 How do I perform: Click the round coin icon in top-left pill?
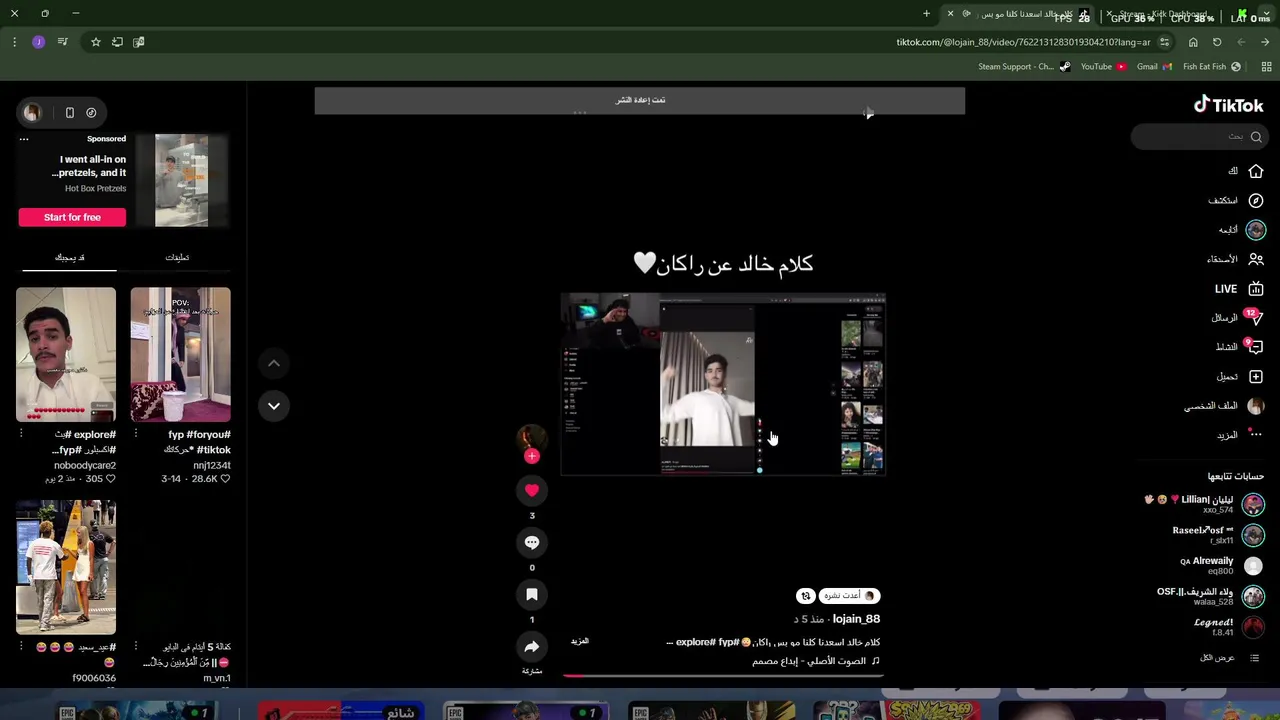(91, 113)
